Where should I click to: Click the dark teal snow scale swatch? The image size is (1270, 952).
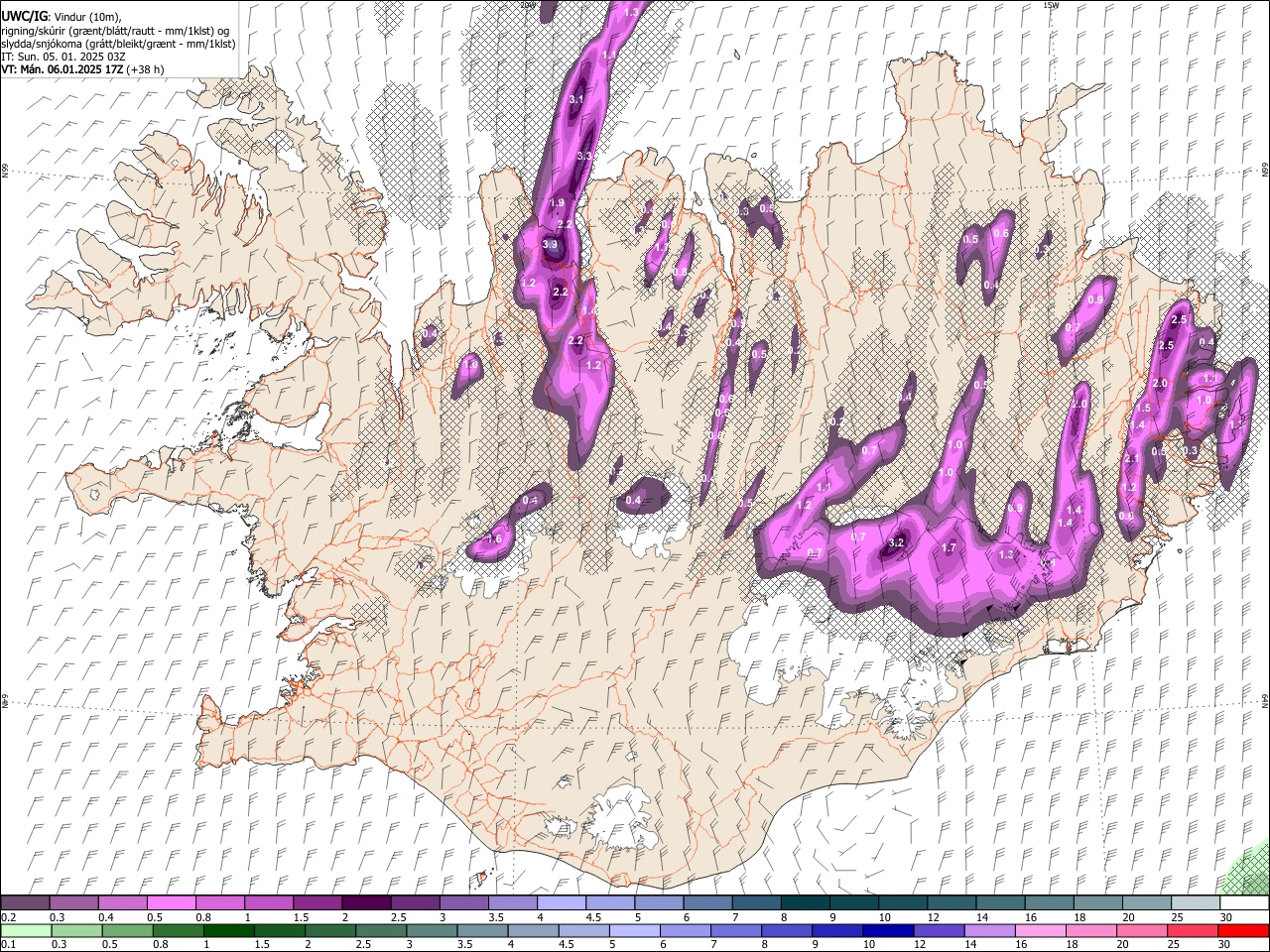pyautogui.click(x=805, y=902)
